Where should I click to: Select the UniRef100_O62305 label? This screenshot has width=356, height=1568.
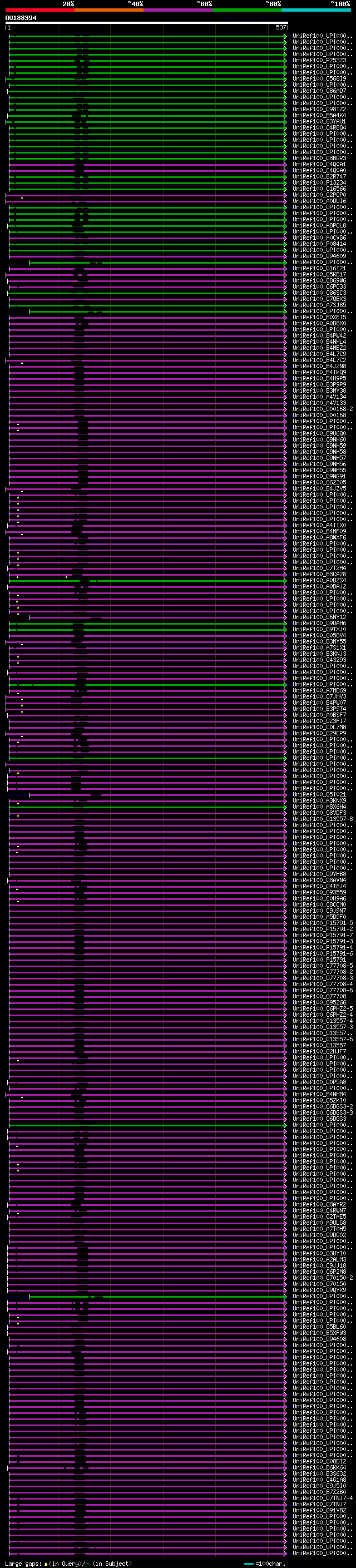pyautogui.click(x=319, y=482)
